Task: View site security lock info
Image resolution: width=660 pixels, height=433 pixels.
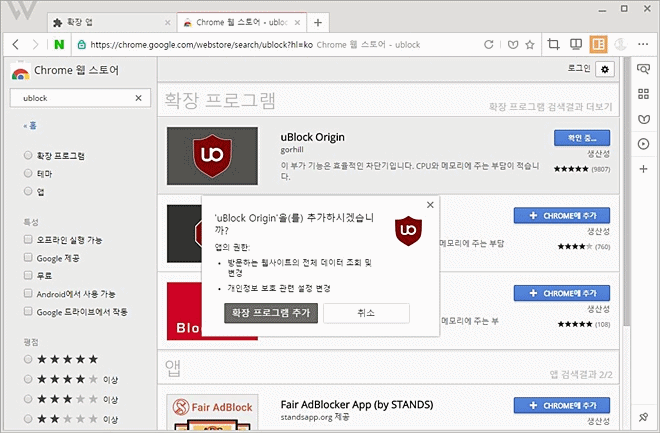Action: [x=82, y=44]
